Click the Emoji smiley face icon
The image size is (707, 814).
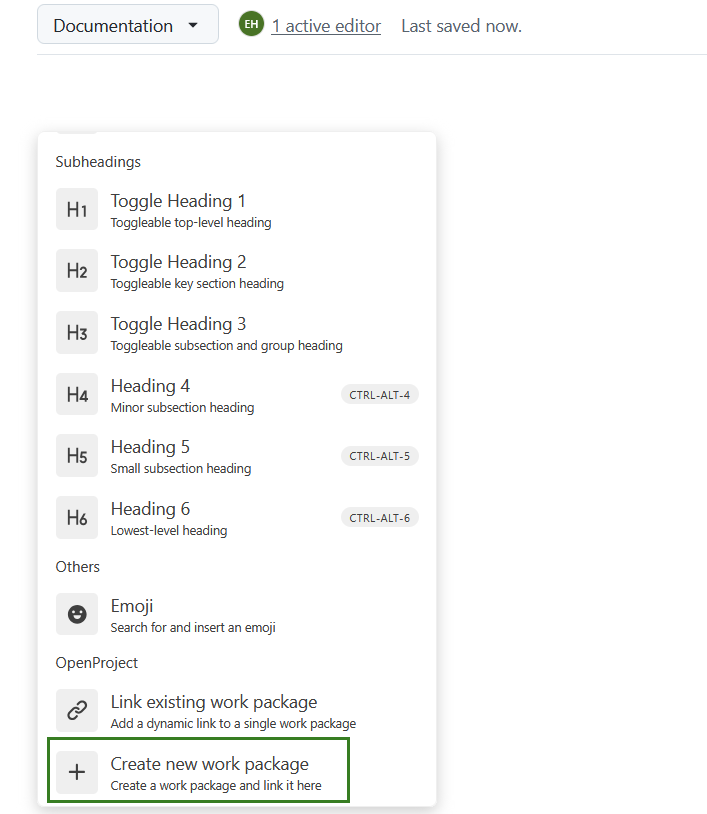77,614
